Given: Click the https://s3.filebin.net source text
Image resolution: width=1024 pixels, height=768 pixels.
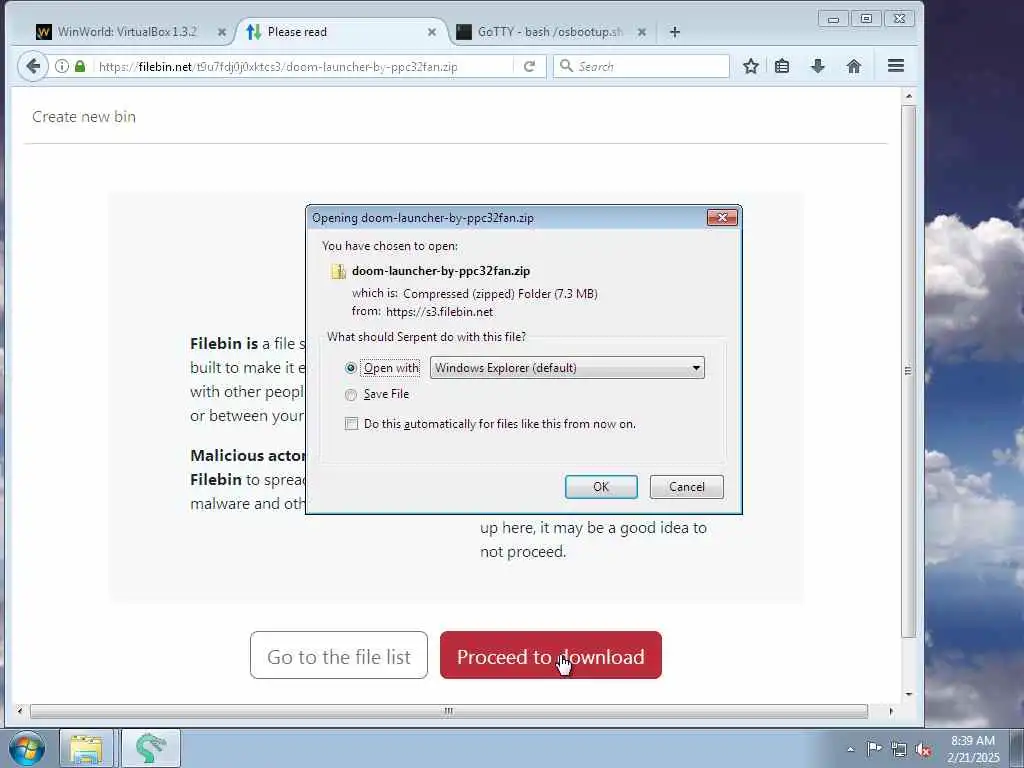Looking at the screenshot, I should [440, 312].
